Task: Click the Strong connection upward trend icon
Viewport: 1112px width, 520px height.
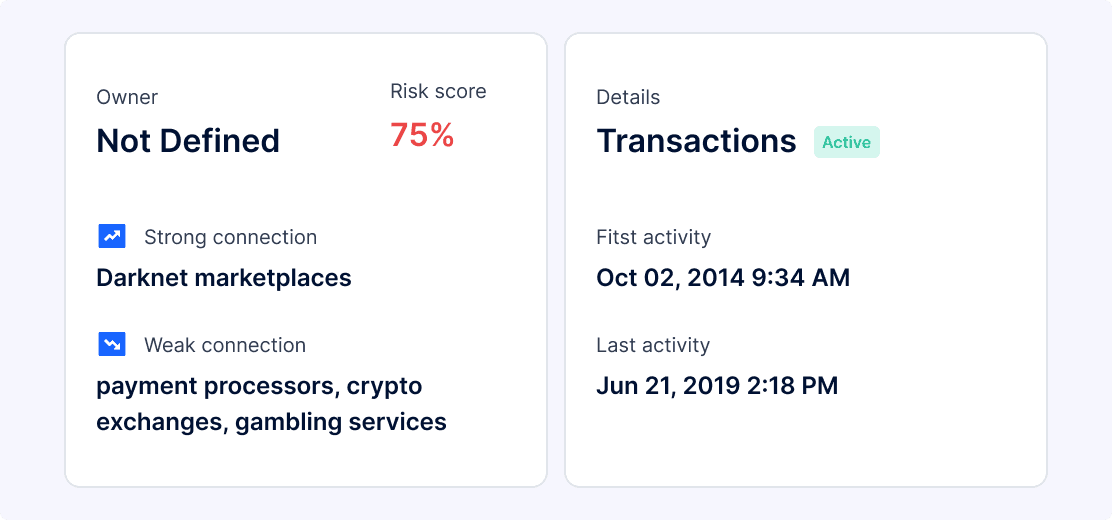Action: (x=112, y=237)
